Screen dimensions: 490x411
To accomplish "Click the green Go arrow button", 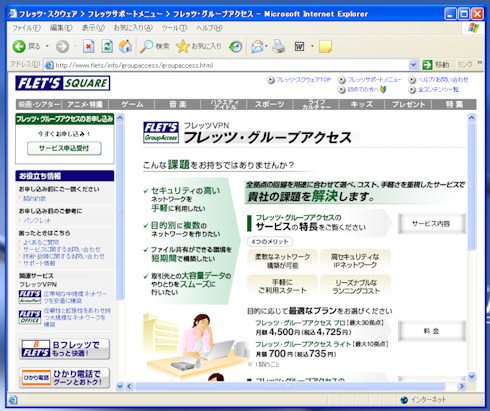I will click(427, 65).
